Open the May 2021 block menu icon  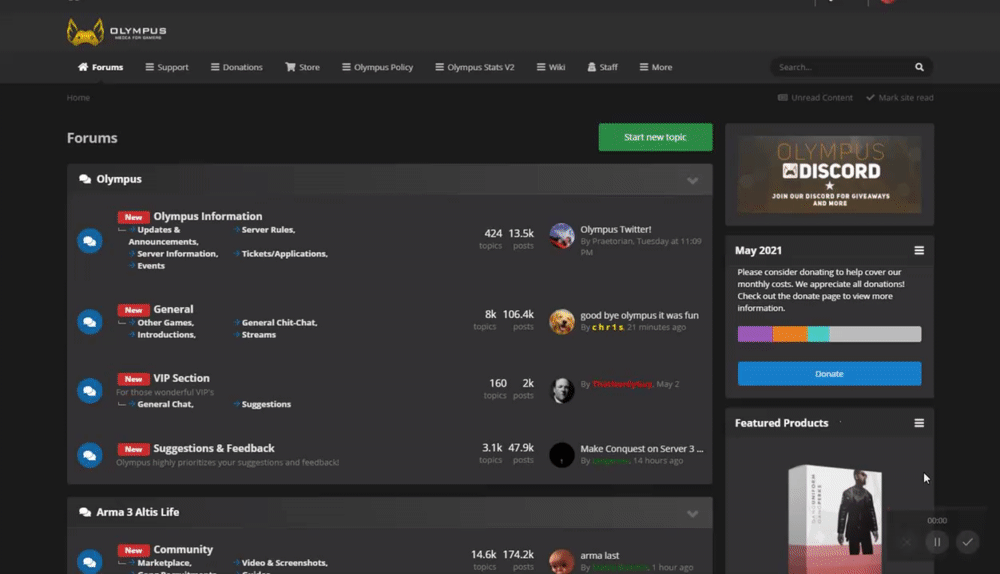(x=919, y=251)
